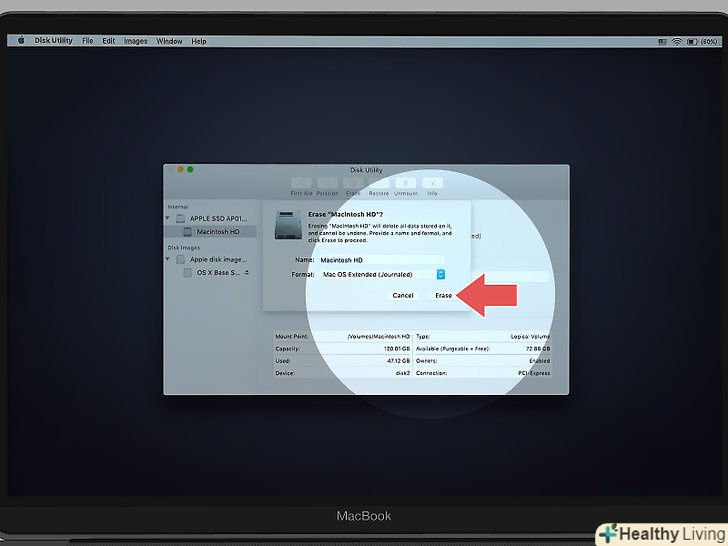Click the Type value Logical Volume
The image size is (728, 546).
tap(530, 336)
